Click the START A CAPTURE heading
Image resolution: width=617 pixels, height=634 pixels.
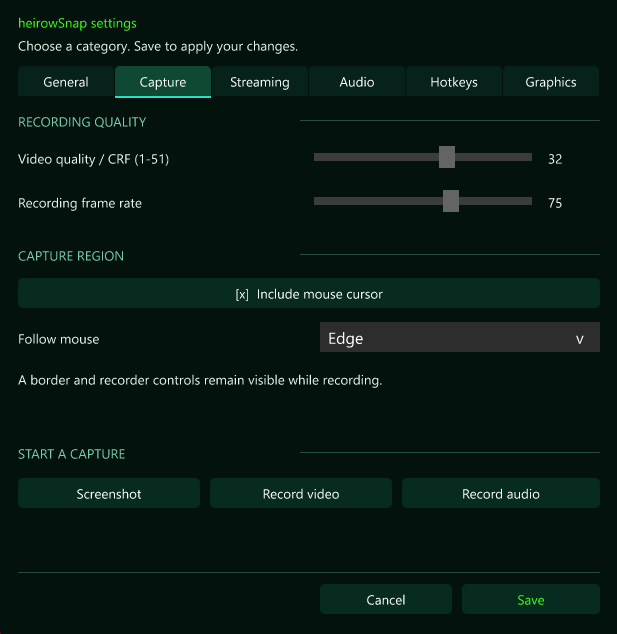click(x=72, y=454)
